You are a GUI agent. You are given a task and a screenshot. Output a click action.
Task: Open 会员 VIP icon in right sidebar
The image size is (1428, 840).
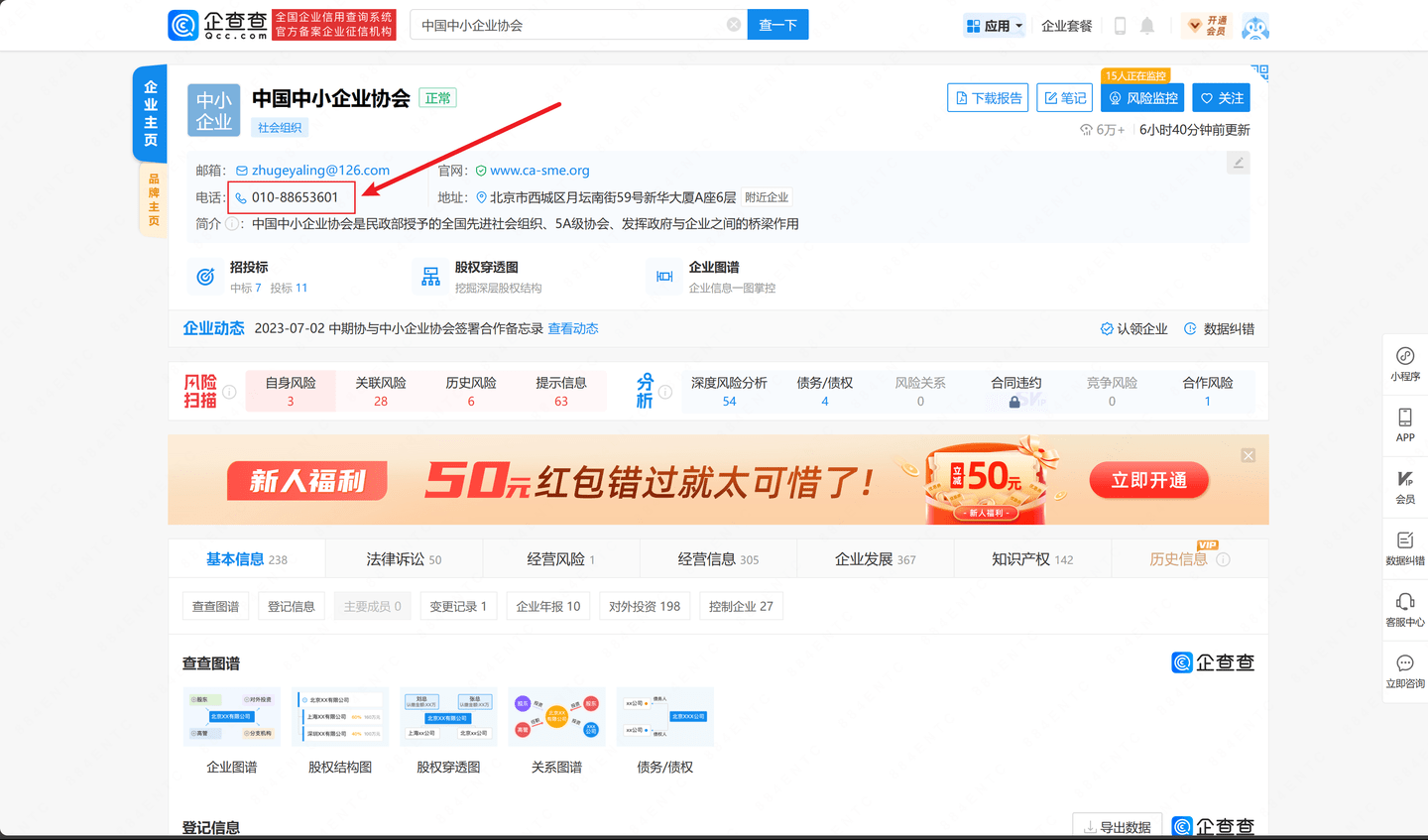(1405, 487)
